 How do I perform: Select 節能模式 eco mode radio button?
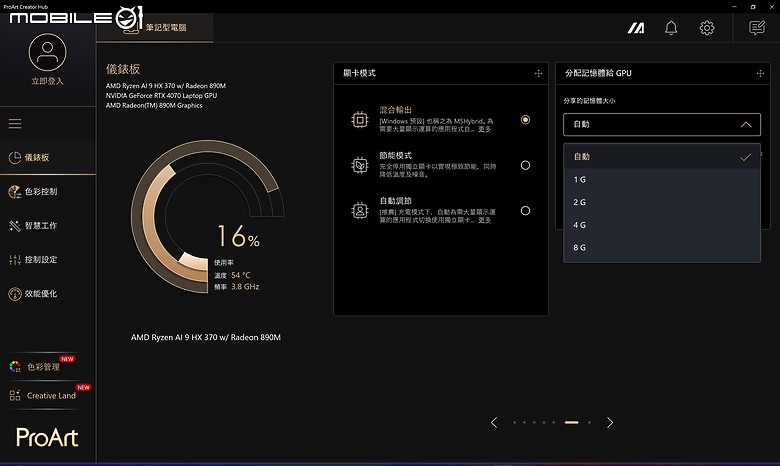525,165
